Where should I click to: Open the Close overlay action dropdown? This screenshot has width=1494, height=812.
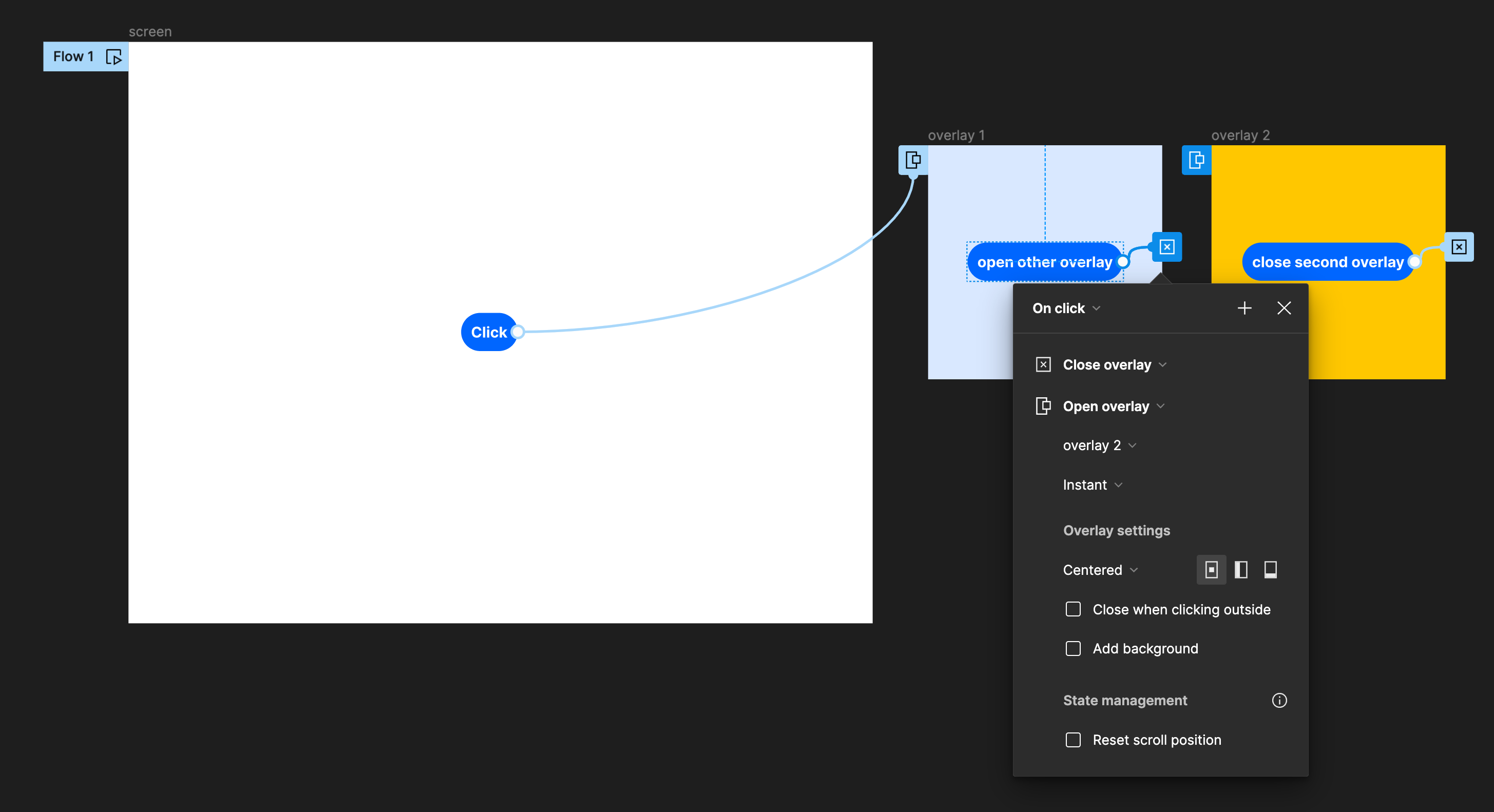[1115, 365]
